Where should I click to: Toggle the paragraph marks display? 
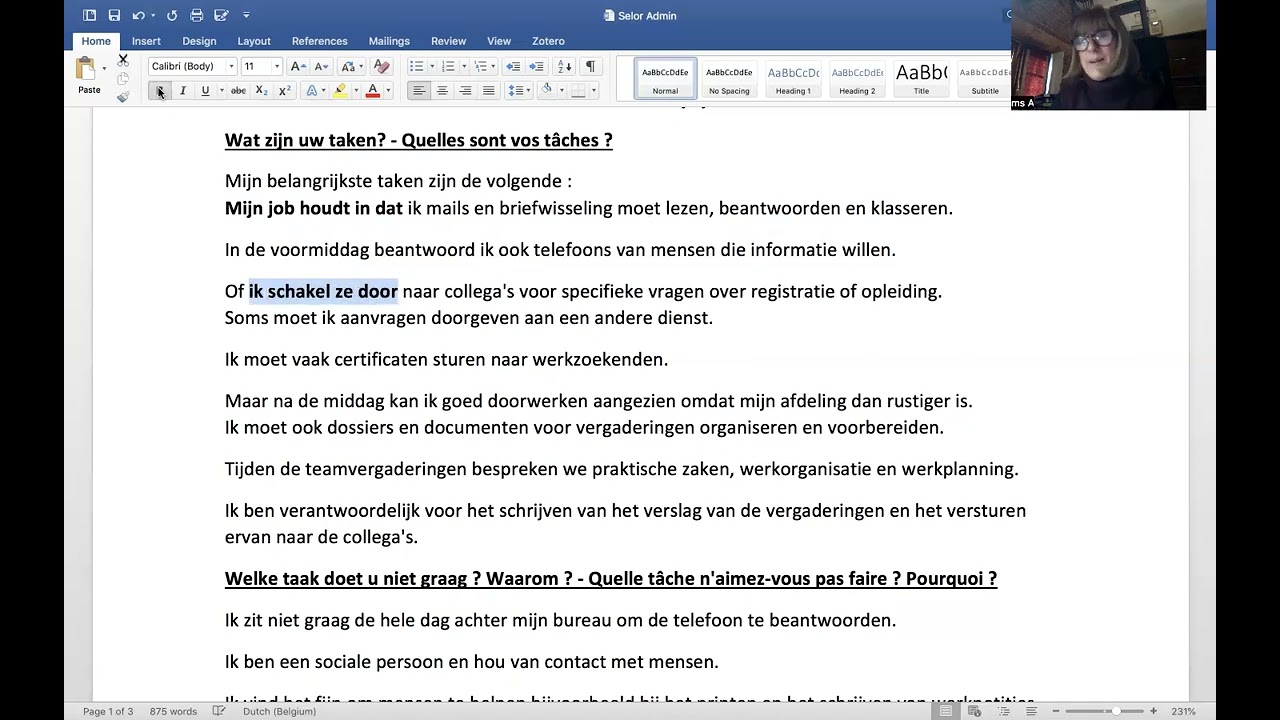[590, 66]
